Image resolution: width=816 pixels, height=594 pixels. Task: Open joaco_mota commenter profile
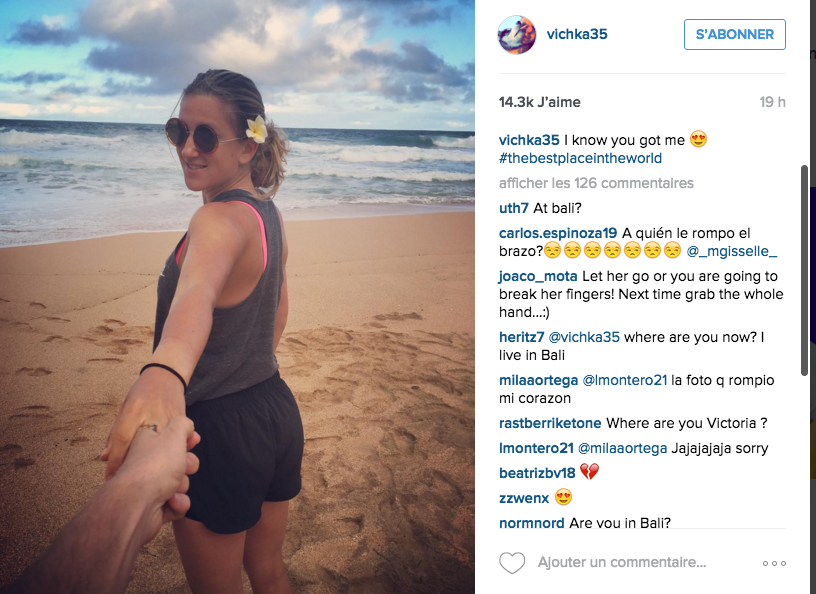coord(538,276)
